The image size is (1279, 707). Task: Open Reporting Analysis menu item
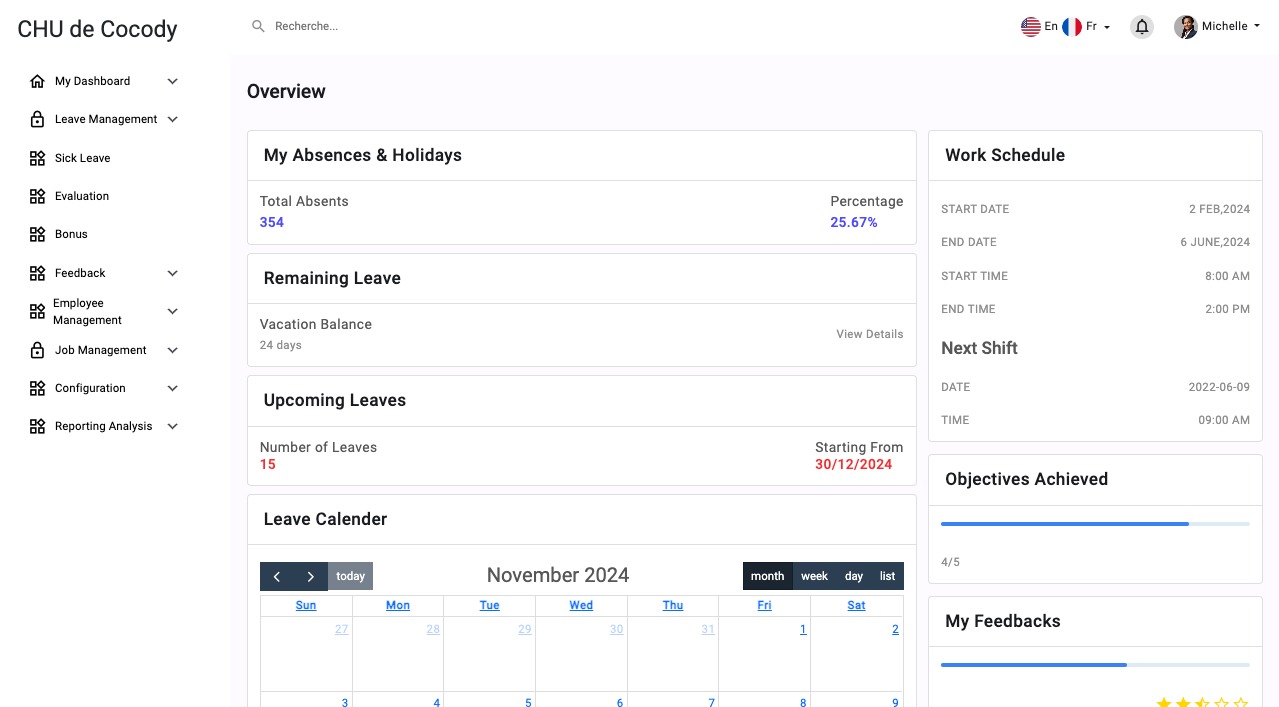[x=103, y=426]
